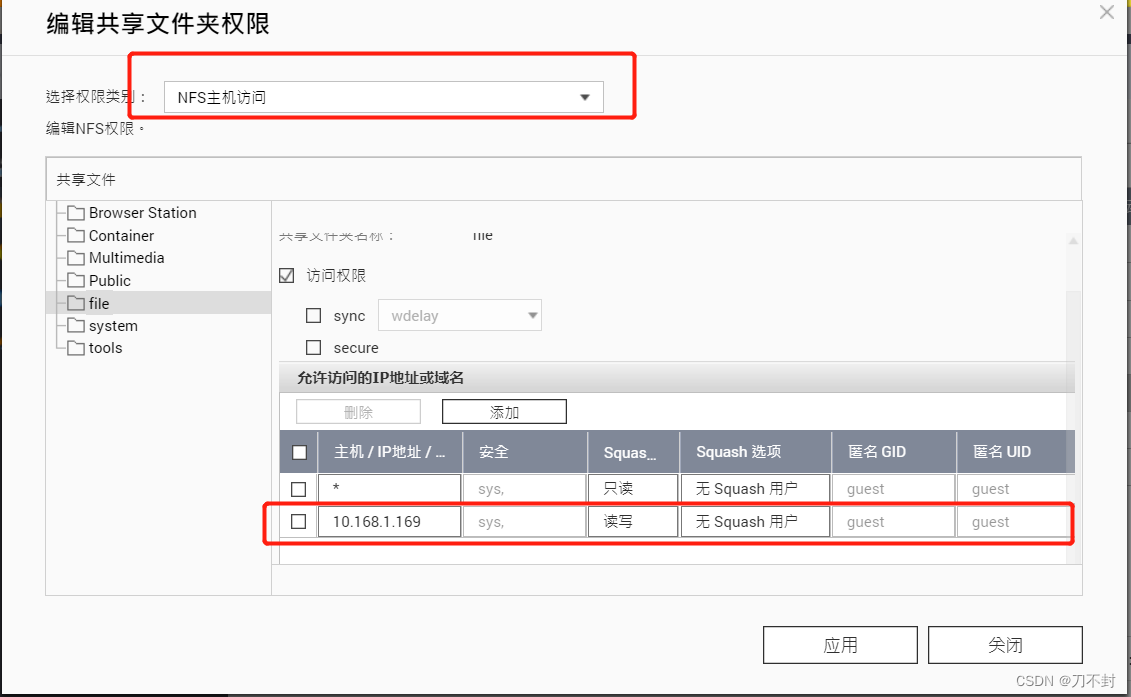
Task: Select the Container folder
Action: pos(121,236)
